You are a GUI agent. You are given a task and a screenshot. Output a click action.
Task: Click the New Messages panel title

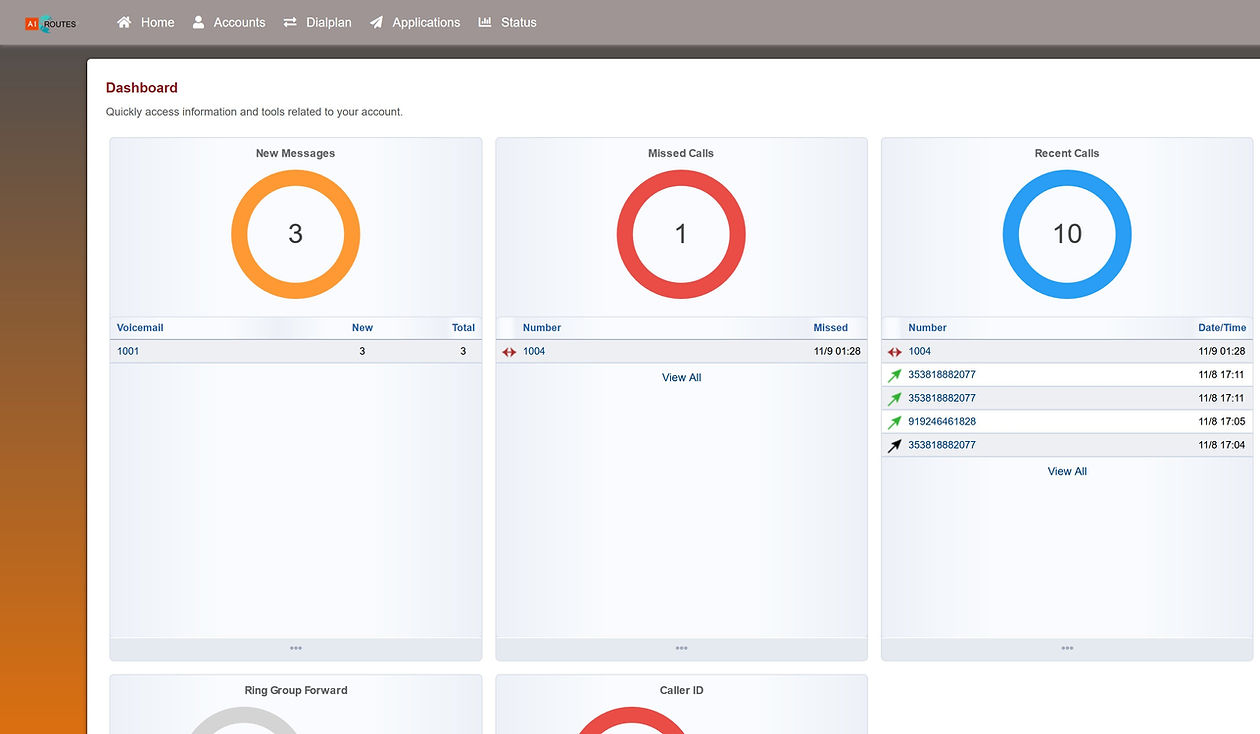click(x=295, y=153)
